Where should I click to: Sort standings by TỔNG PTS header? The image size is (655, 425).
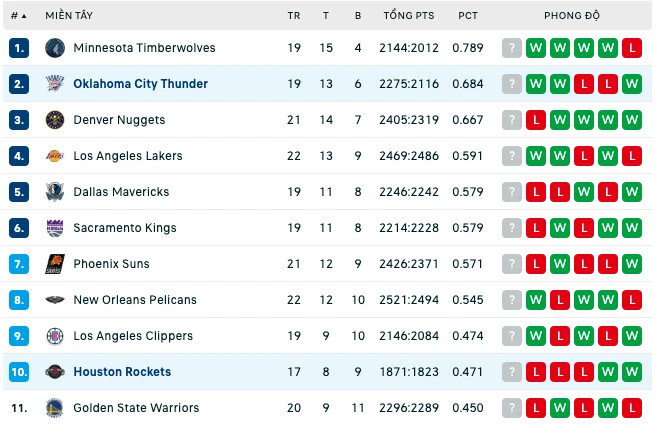pos(409,16)
